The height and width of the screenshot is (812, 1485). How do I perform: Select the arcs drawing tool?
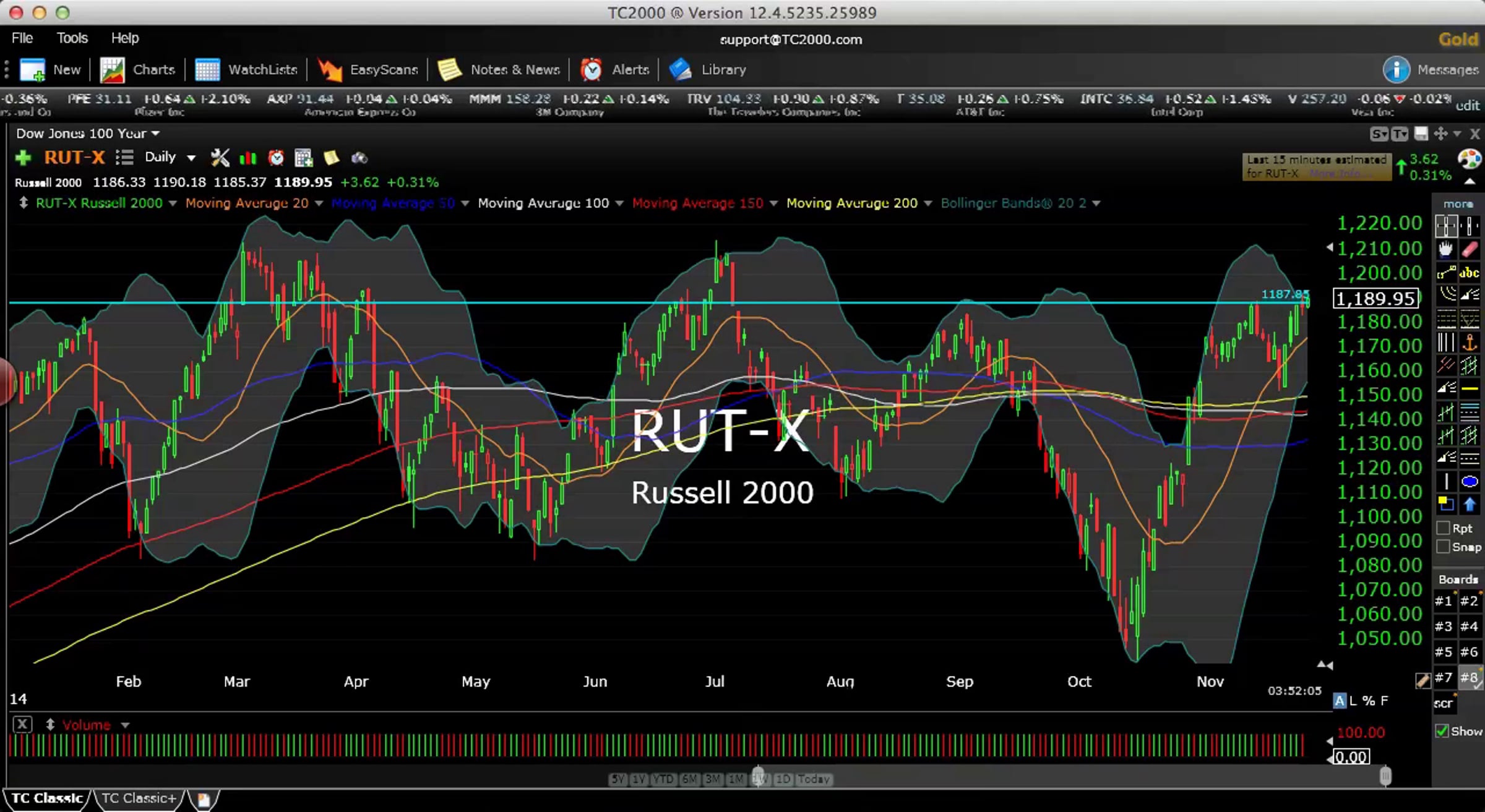[1447, 295]
